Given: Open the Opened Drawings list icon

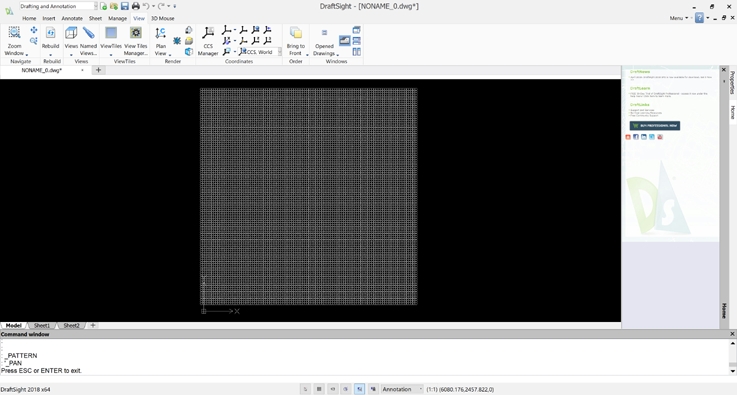Looking at the screenshot, I should coord(324,33).
